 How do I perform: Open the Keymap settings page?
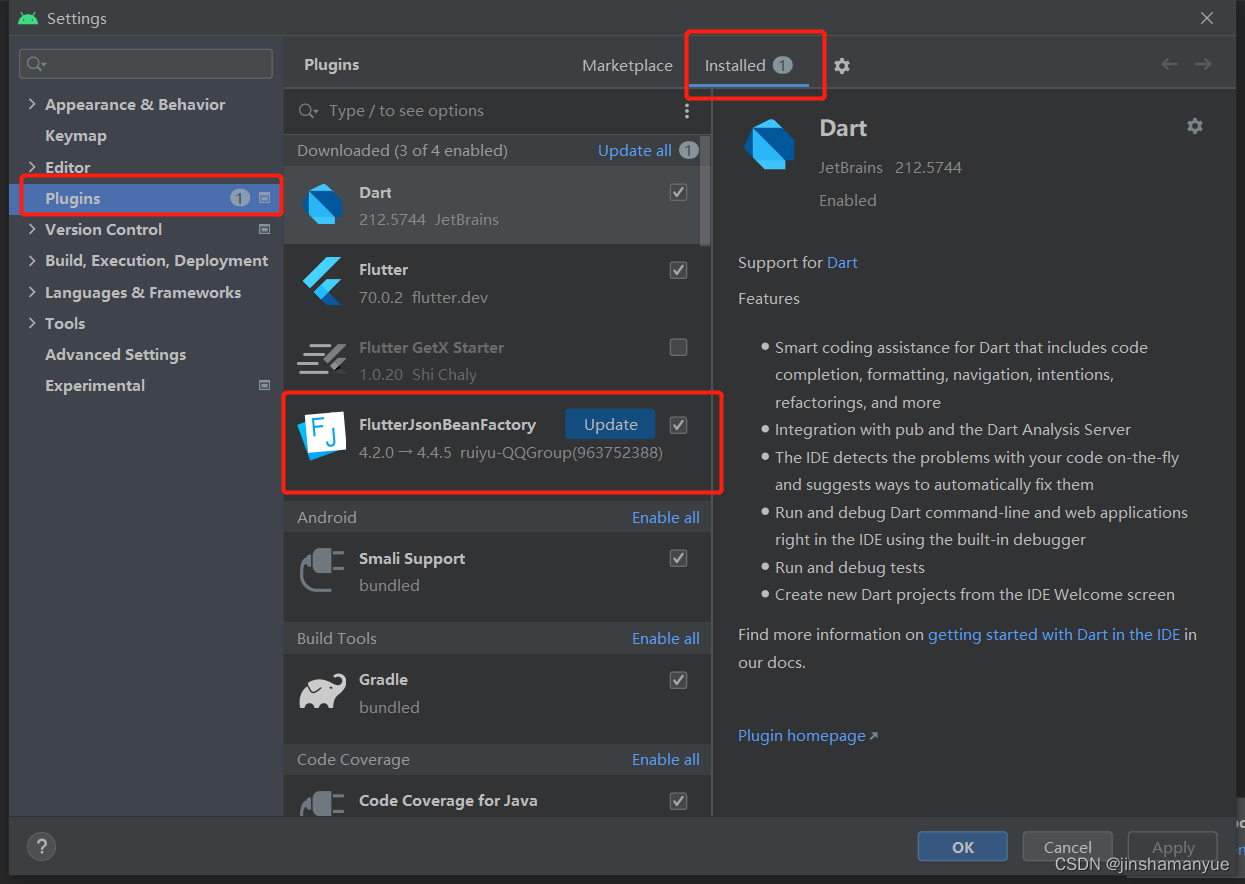[76, 136]
